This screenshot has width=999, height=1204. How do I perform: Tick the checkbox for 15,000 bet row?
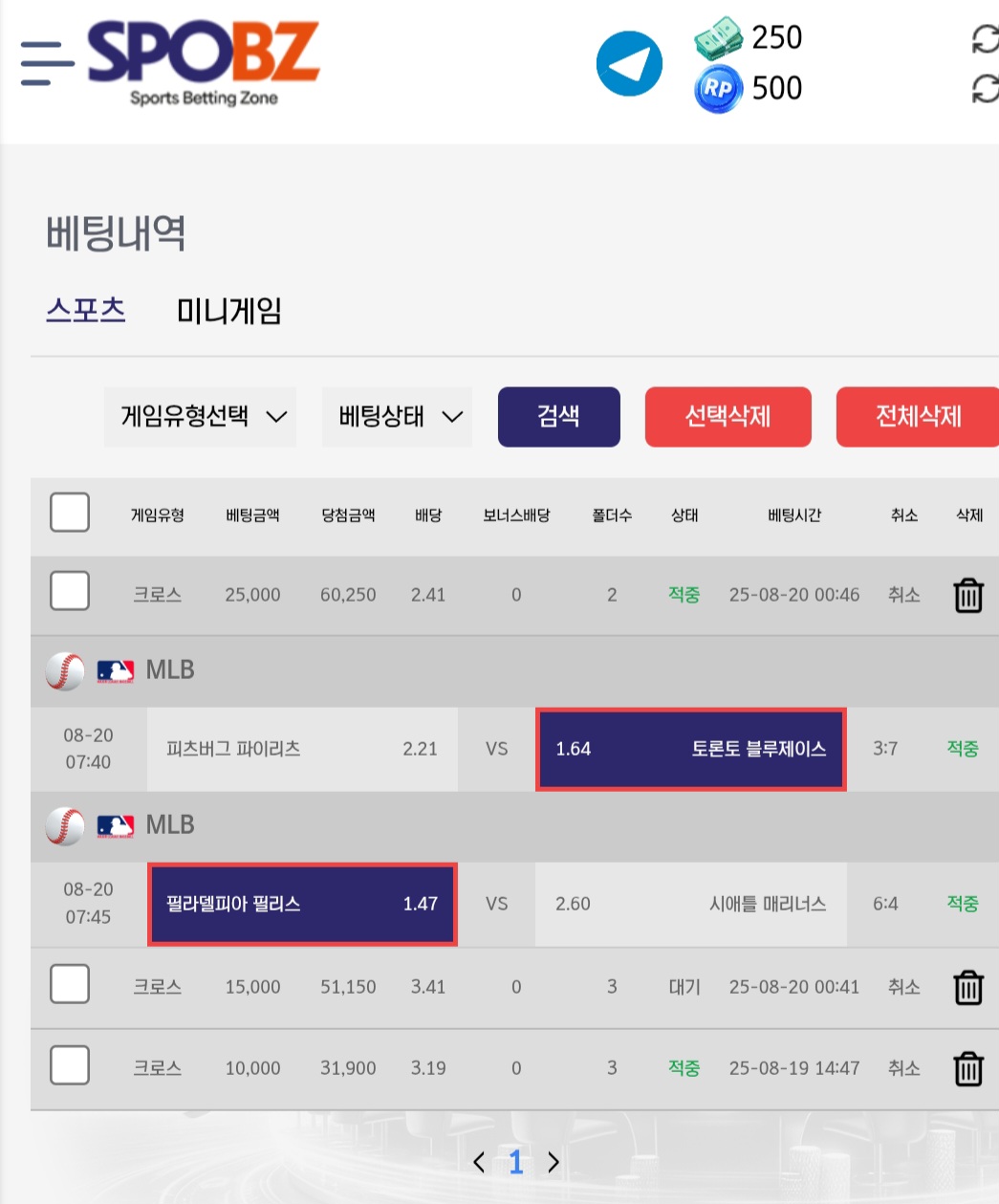pos(70,983)
